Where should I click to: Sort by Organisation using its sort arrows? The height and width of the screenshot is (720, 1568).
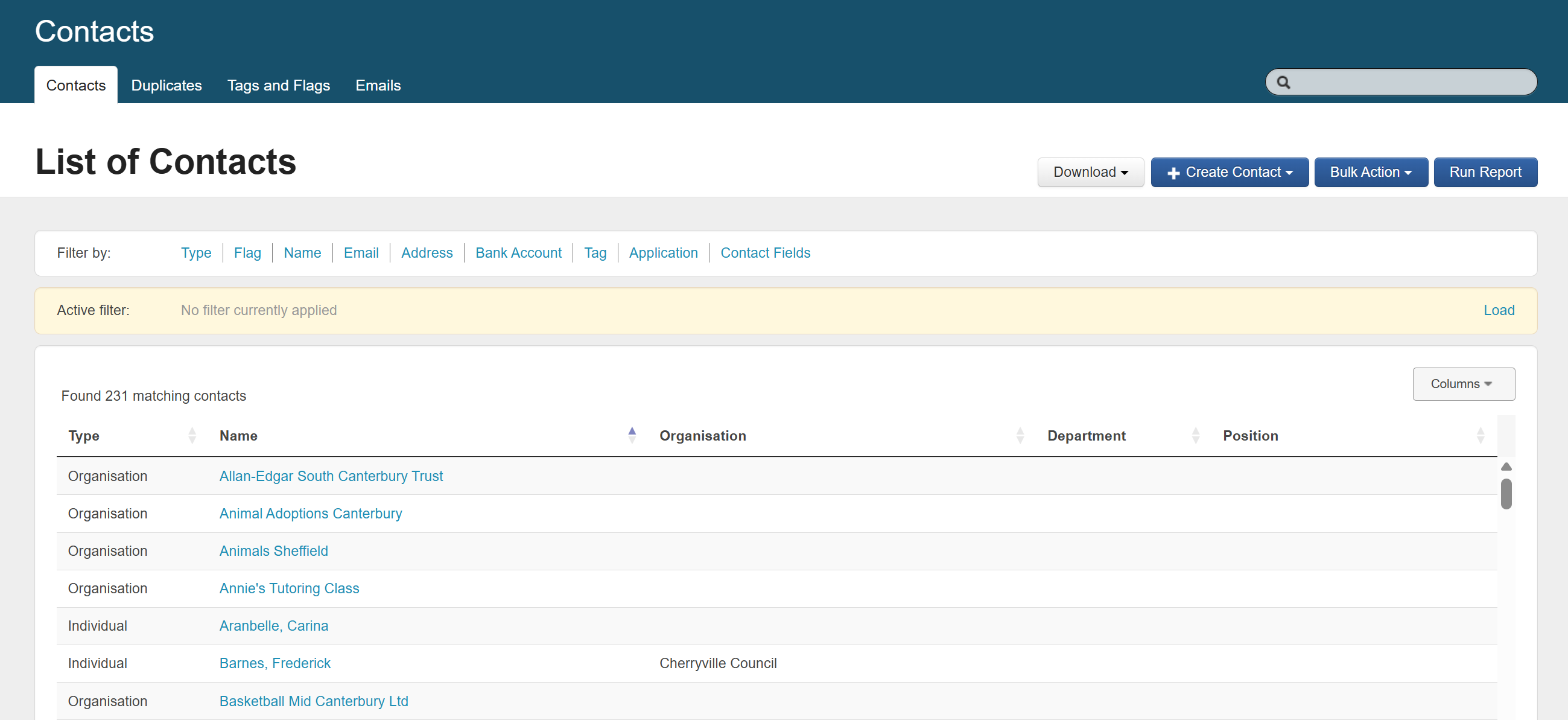[1020, 436]
